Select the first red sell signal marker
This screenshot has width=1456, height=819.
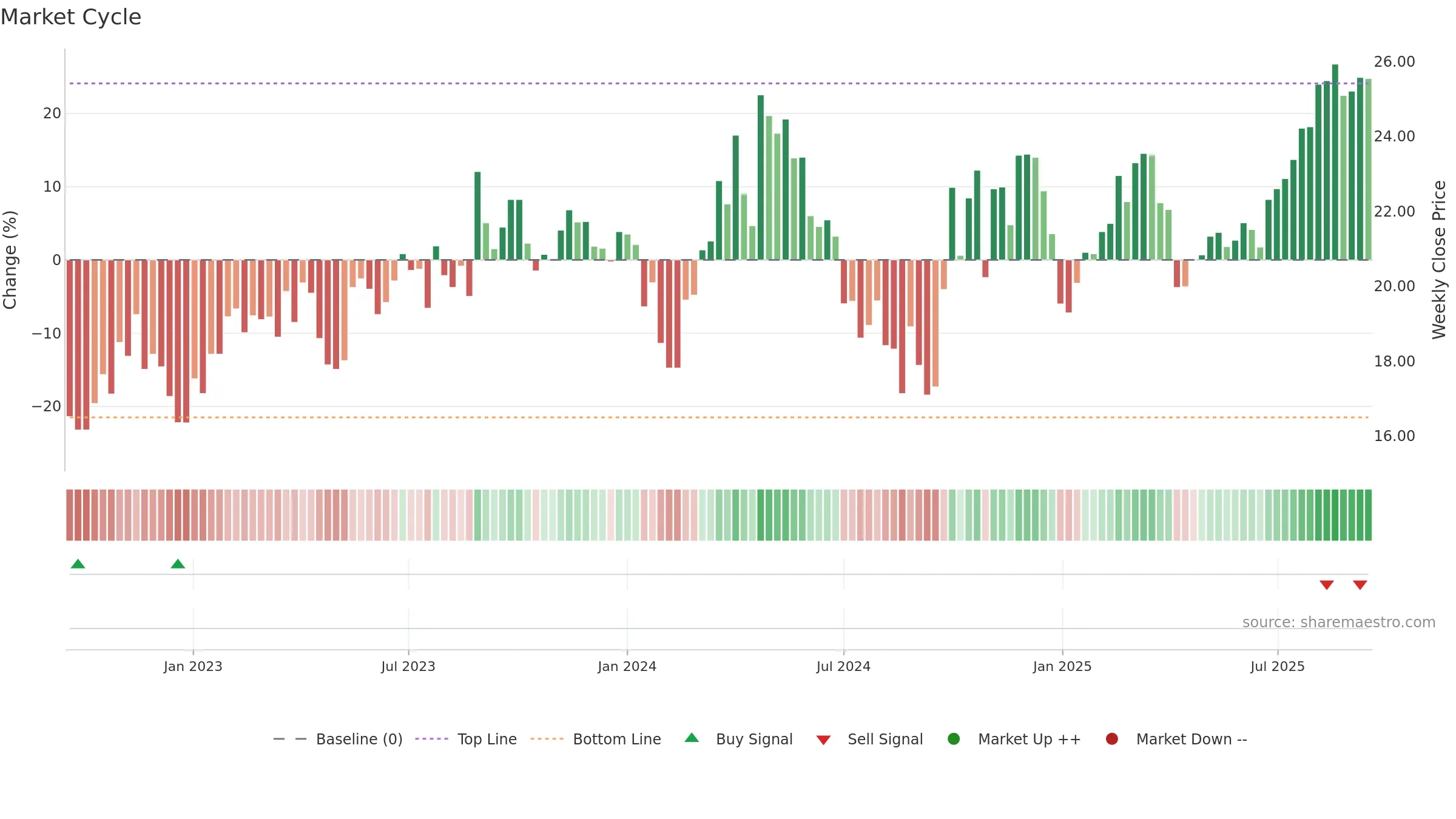[x=1327, y=585]
